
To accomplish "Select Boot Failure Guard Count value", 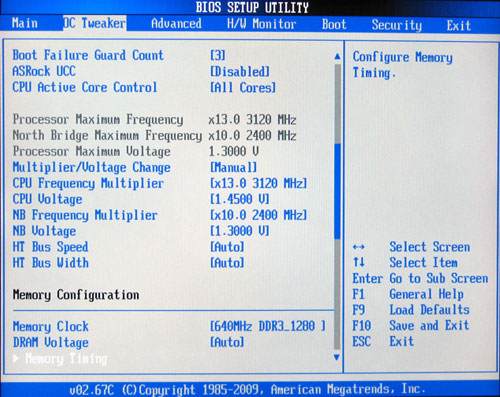I will (218, 55).
